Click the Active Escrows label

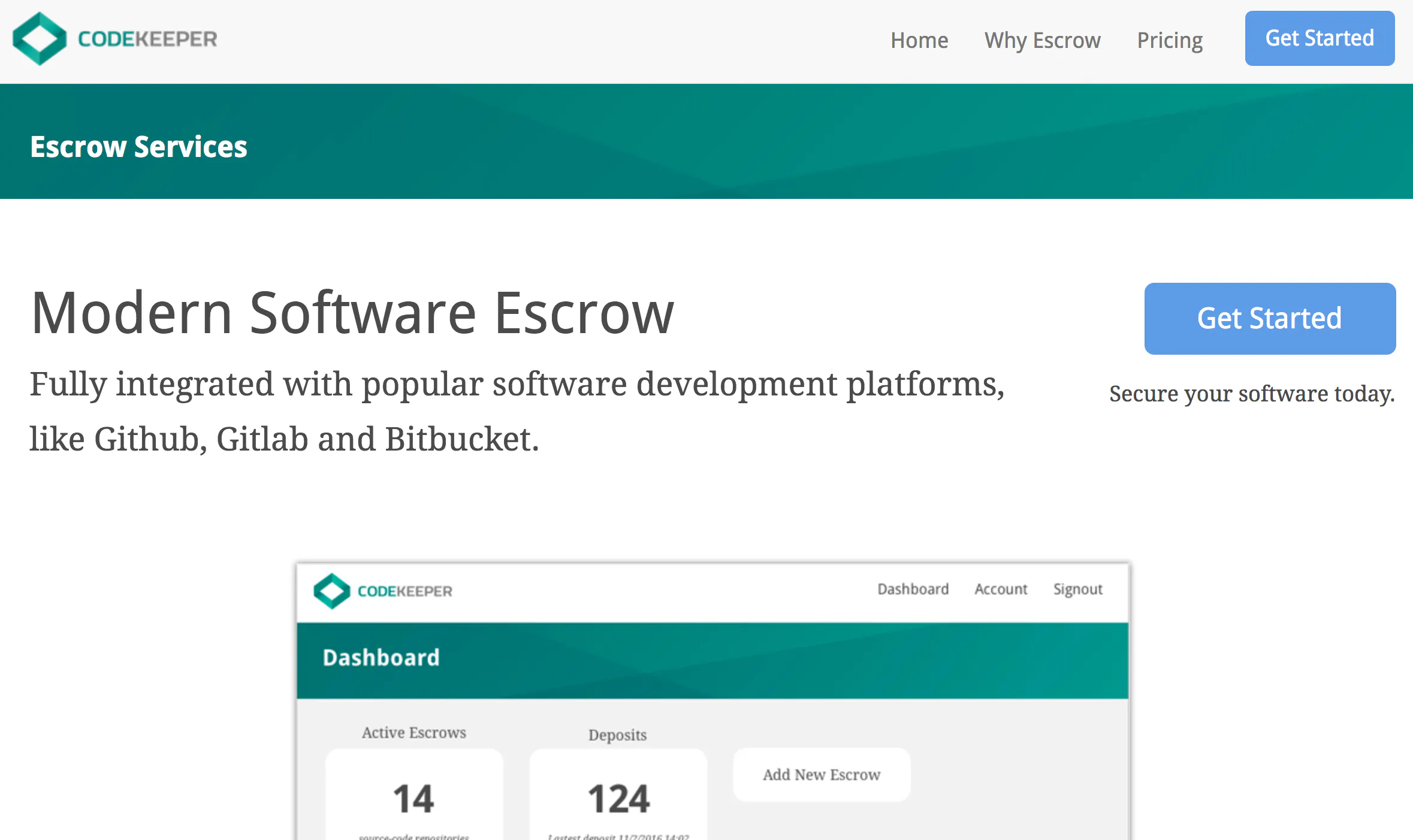414,733
